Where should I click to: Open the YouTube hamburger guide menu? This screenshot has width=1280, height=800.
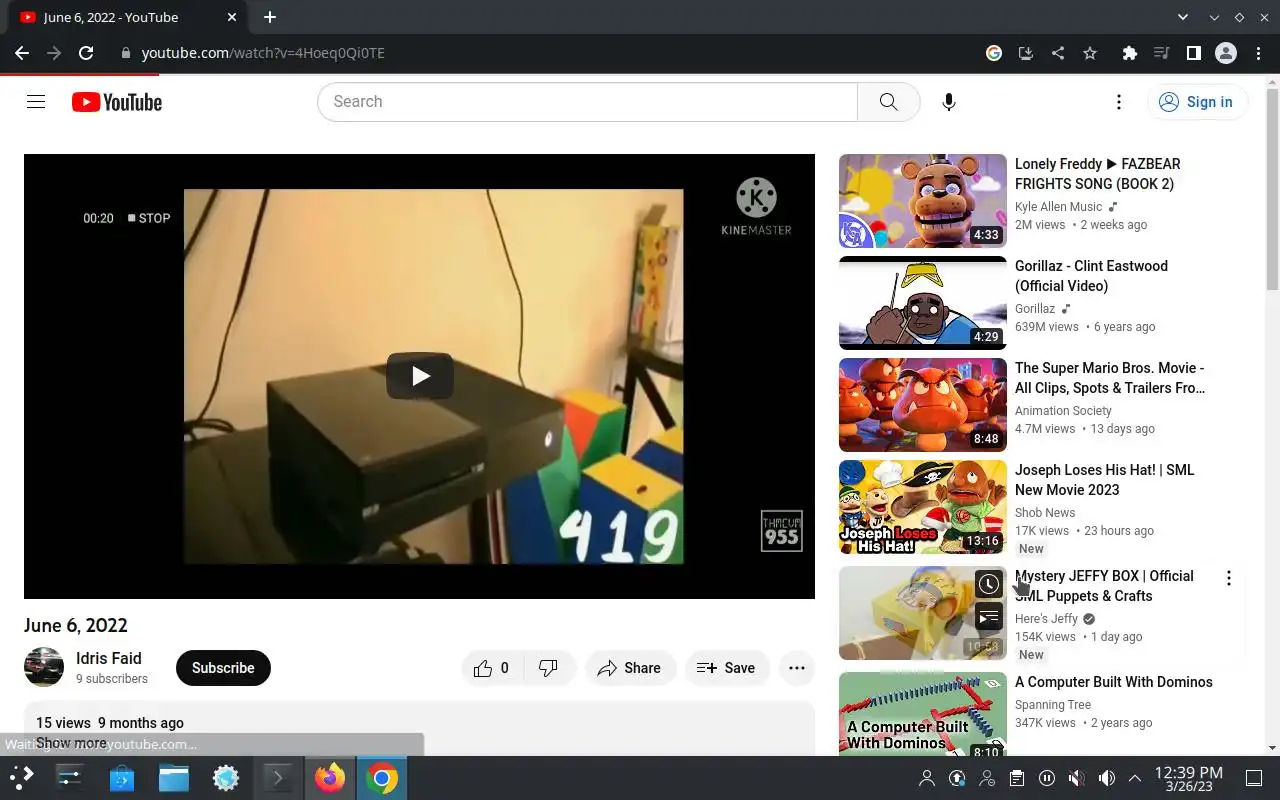36,102
